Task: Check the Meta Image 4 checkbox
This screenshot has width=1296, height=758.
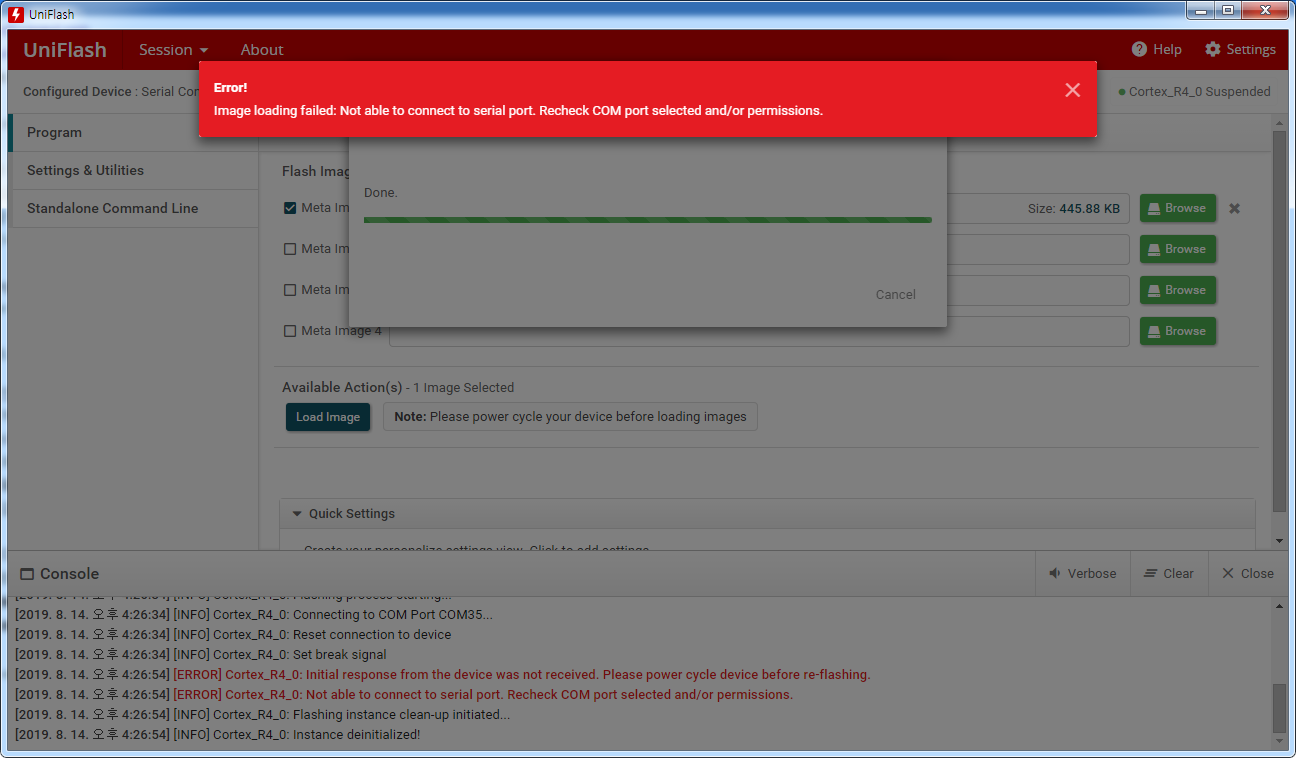Action: (290, 331)
